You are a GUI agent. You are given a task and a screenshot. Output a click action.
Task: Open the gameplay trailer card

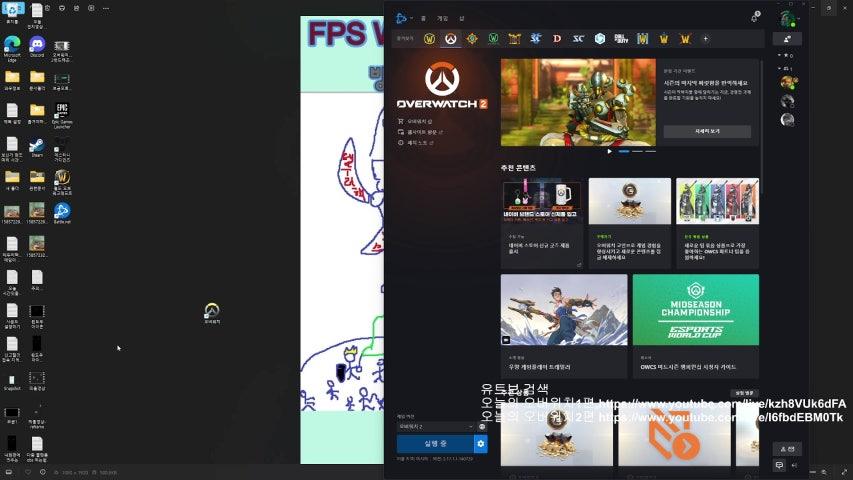coord(564,326)
